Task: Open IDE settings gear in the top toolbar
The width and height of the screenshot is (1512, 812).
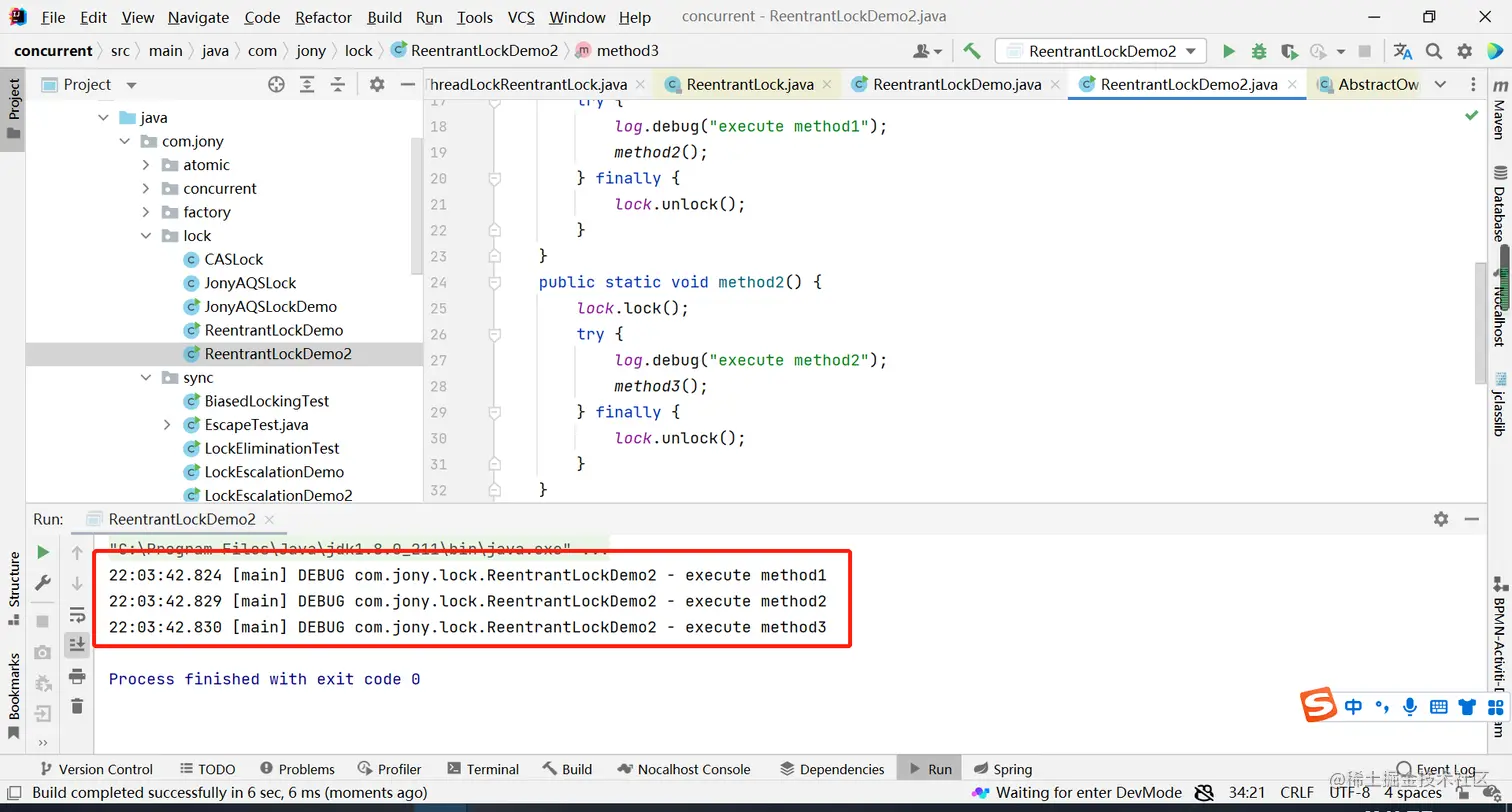Action: (1465, 51)
